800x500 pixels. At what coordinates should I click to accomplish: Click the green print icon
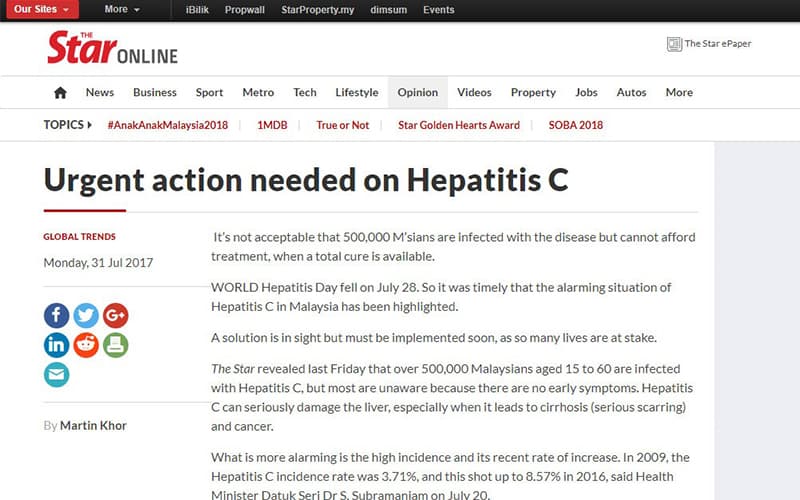[x=115, y=345]
